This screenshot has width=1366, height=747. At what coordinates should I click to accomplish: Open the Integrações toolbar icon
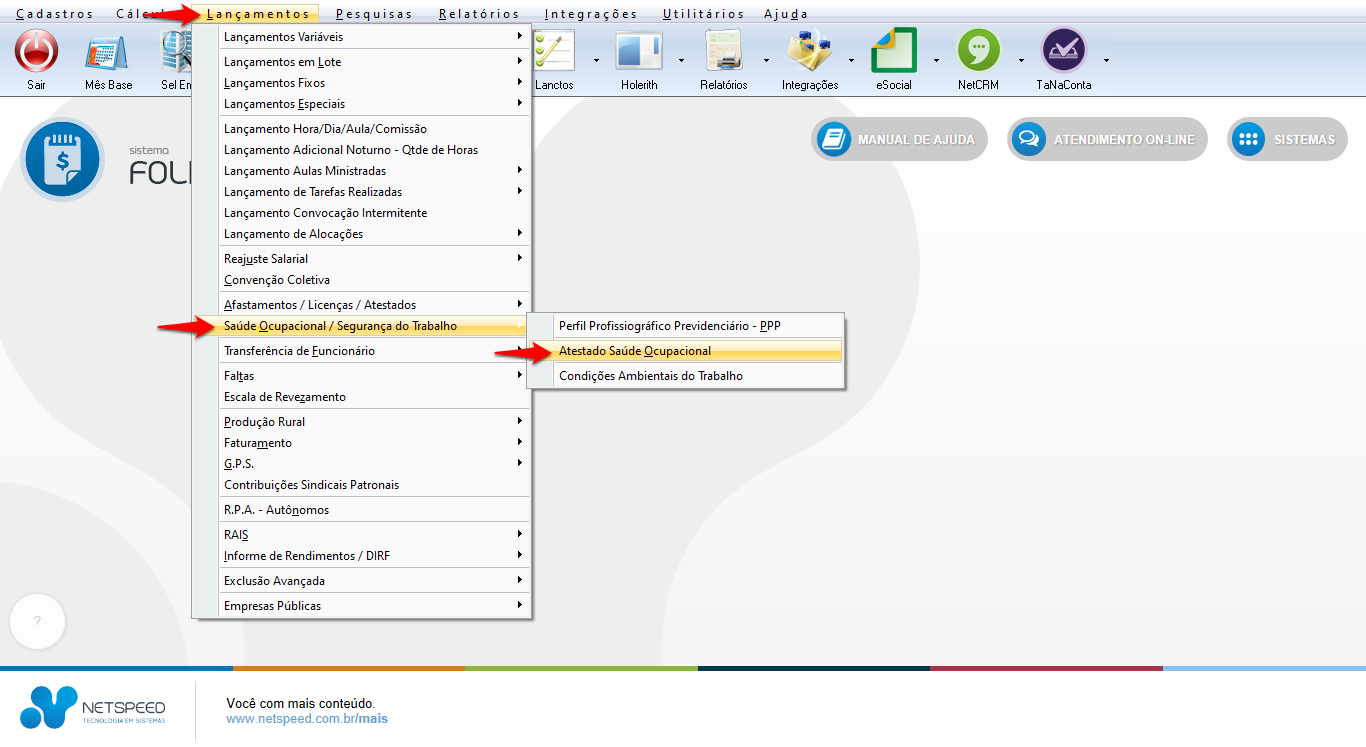809,51
